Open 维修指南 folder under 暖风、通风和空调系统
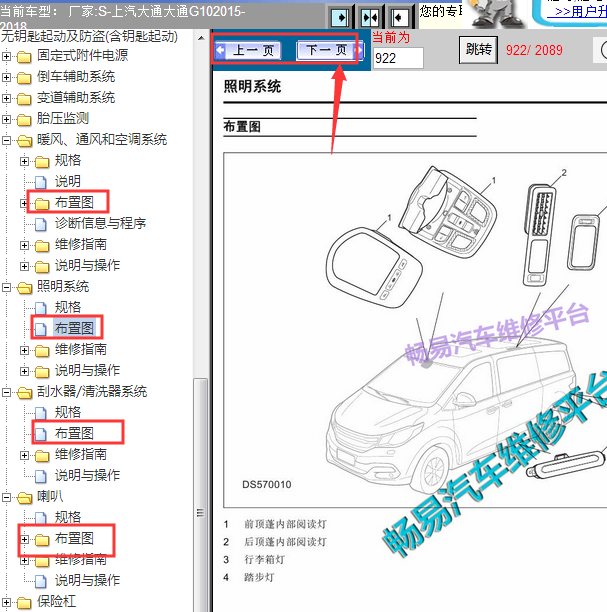 pos(81,244)
